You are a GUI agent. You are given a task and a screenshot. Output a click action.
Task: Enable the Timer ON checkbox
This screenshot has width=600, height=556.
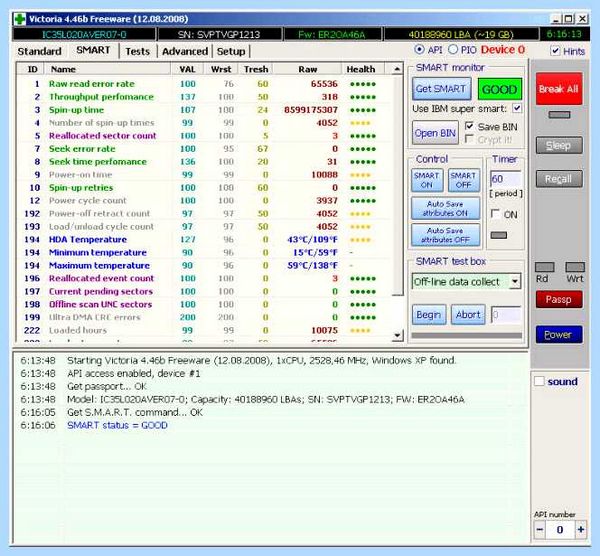tap(495, 214)
